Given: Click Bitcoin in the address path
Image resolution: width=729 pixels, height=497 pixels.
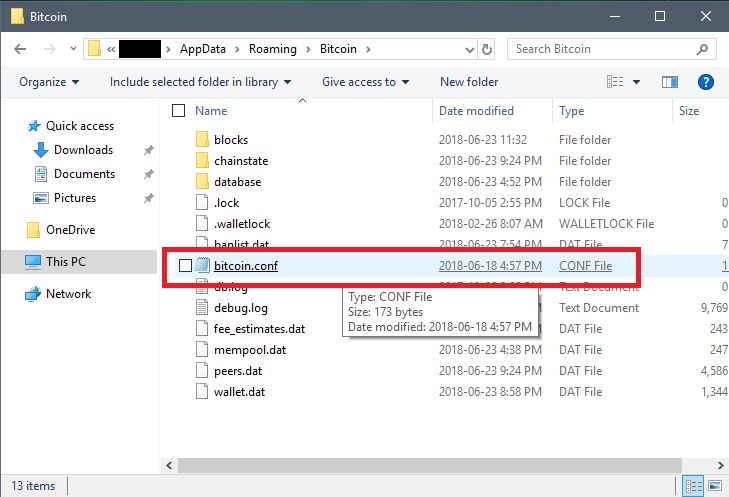Looking at the screenshot, I should click(x=338, y=49).
